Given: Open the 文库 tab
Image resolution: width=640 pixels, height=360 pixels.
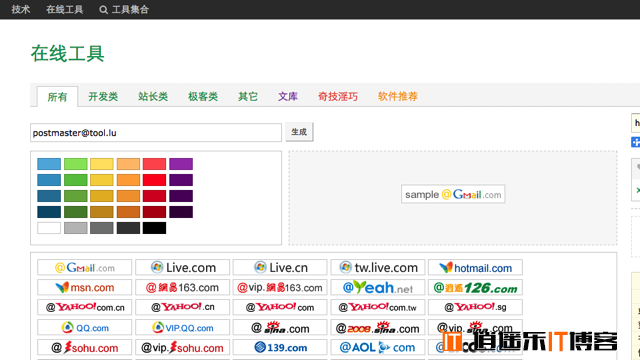Looking at the screenshot, I should click(x=288, y=96).
